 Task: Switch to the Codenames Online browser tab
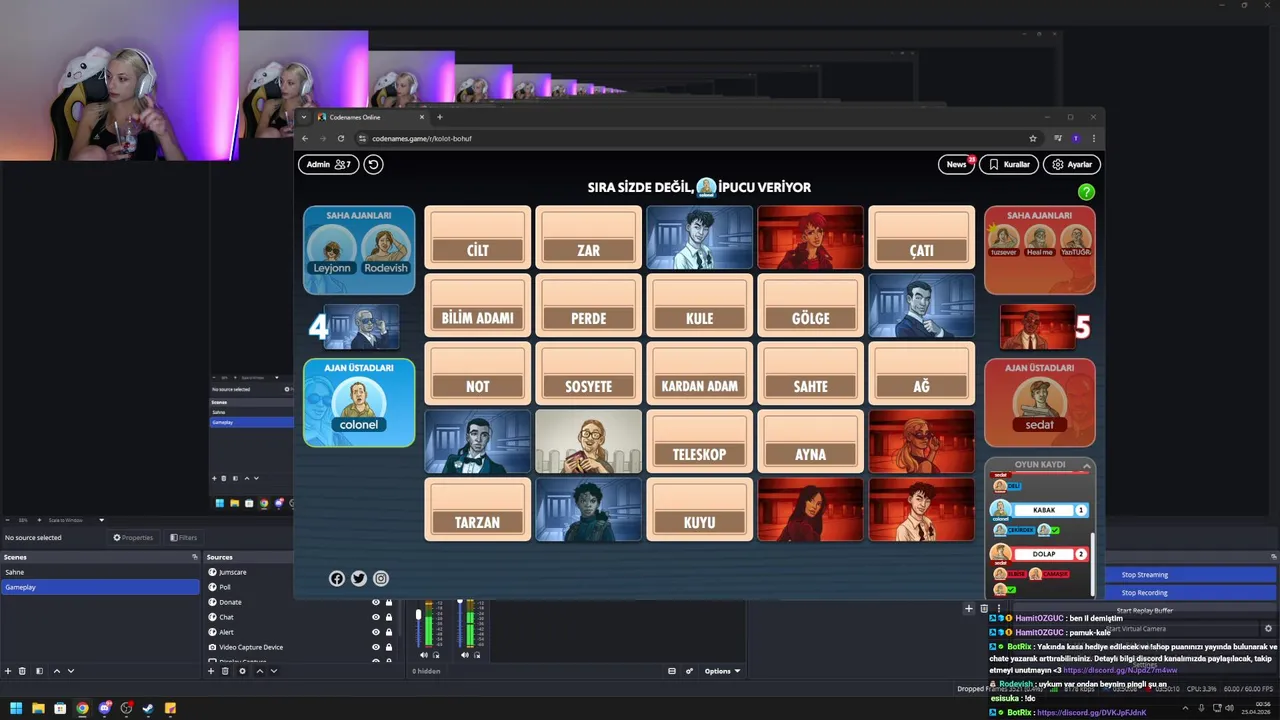tap(370, 117)
